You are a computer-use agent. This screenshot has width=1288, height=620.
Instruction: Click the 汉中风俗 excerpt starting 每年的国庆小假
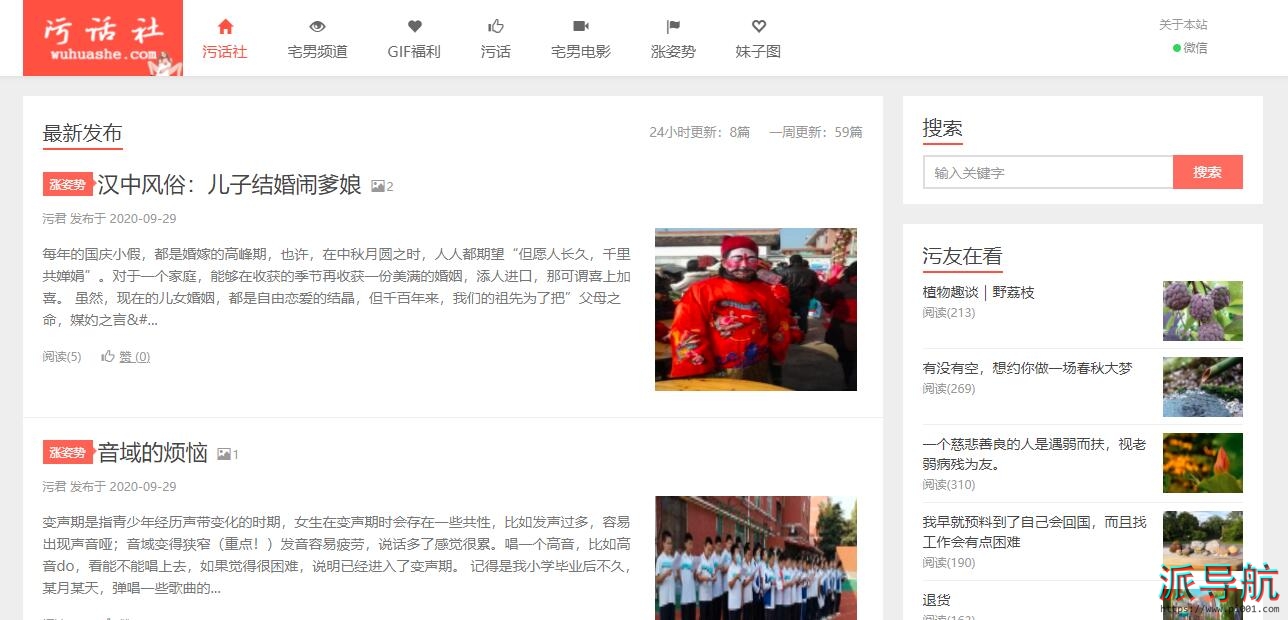coord(337,287)
